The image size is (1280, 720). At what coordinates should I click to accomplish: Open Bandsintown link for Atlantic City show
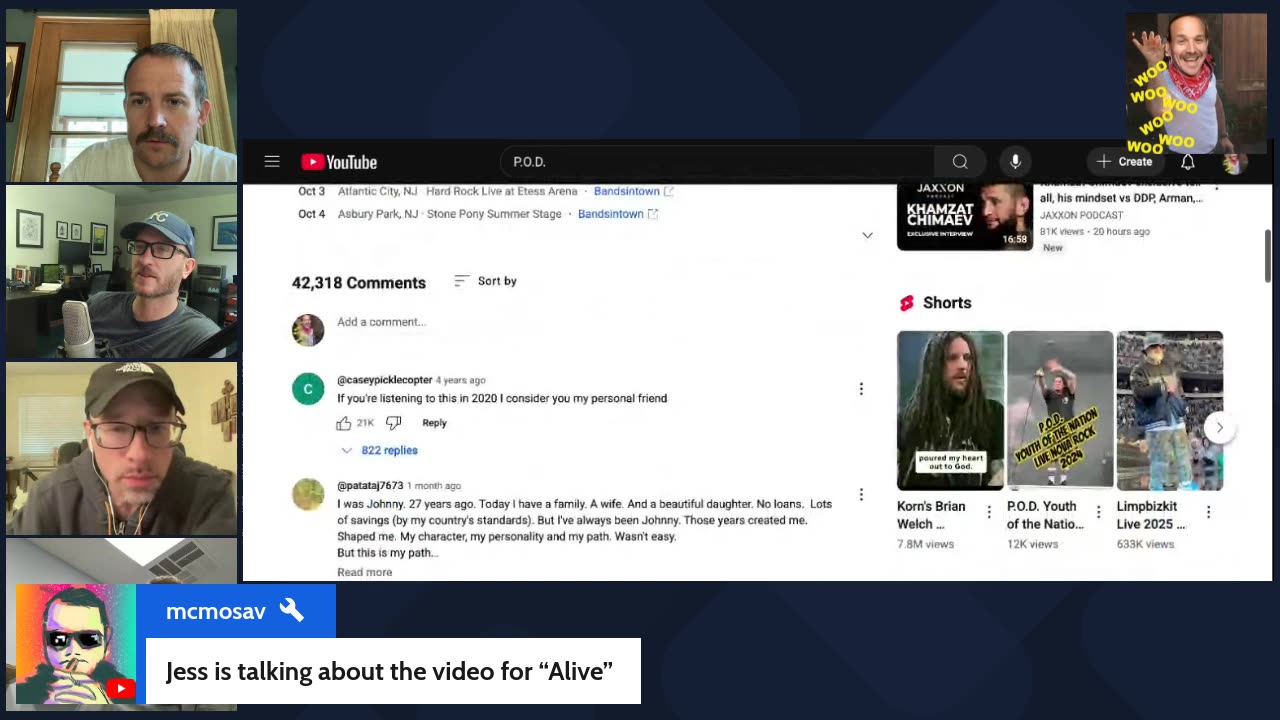pyautogui.click(x=633, y=191)
